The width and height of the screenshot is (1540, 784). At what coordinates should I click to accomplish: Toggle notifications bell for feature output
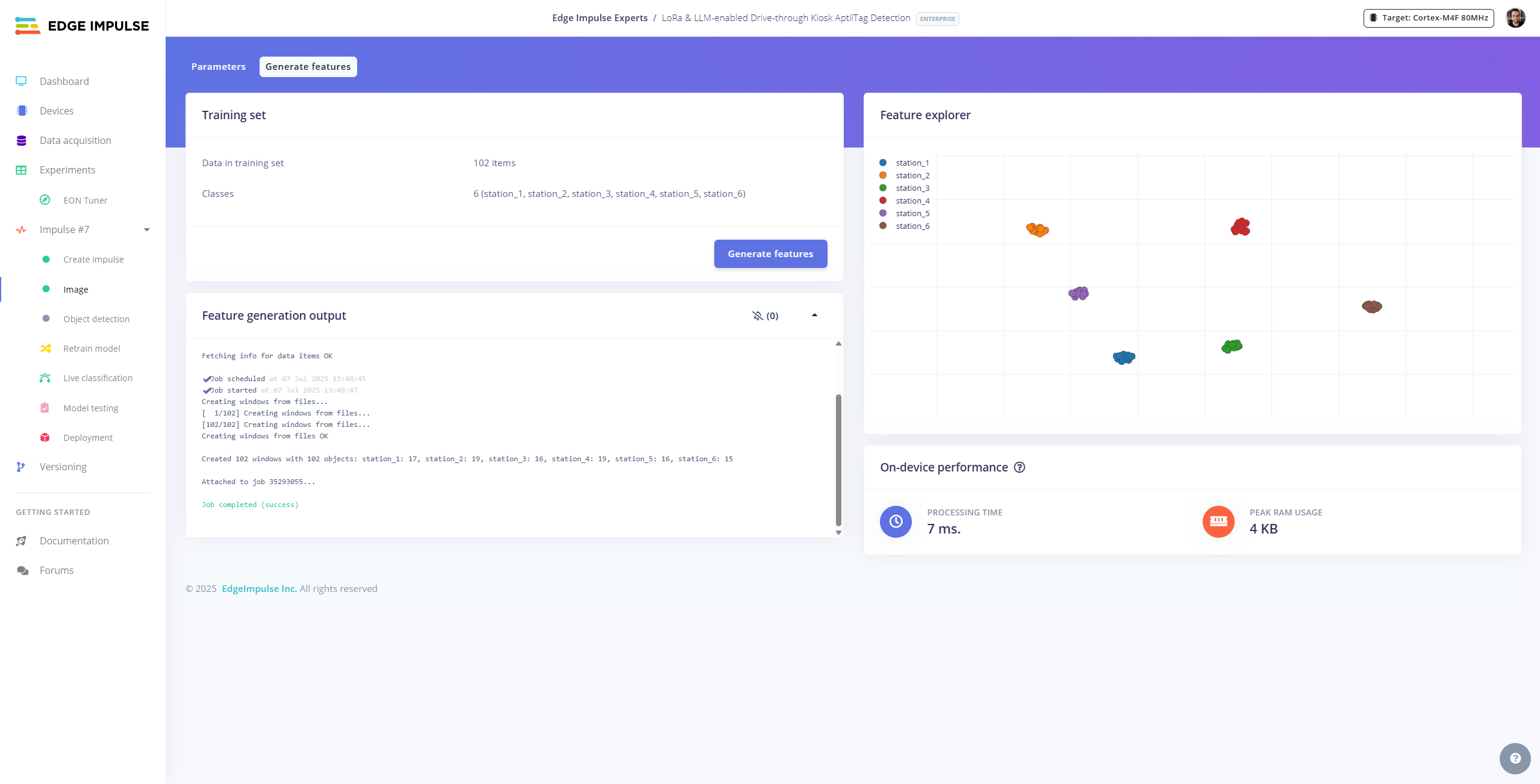758,316
